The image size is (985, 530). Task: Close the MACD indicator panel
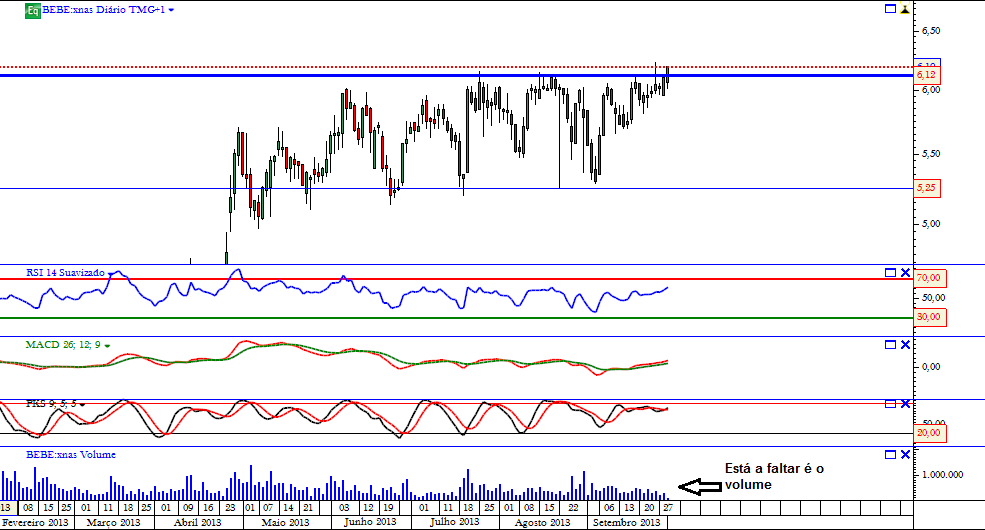point(905,345)
